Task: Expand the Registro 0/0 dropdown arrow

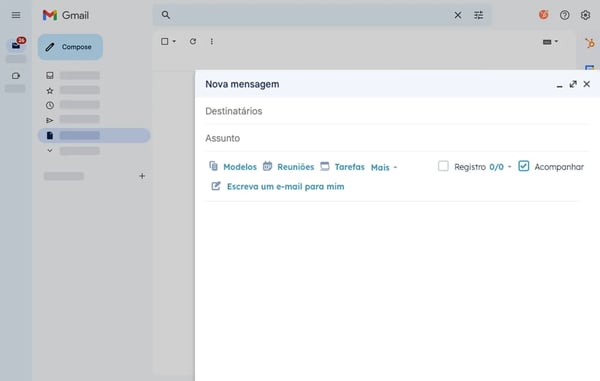Action: [x=509, y=167]
